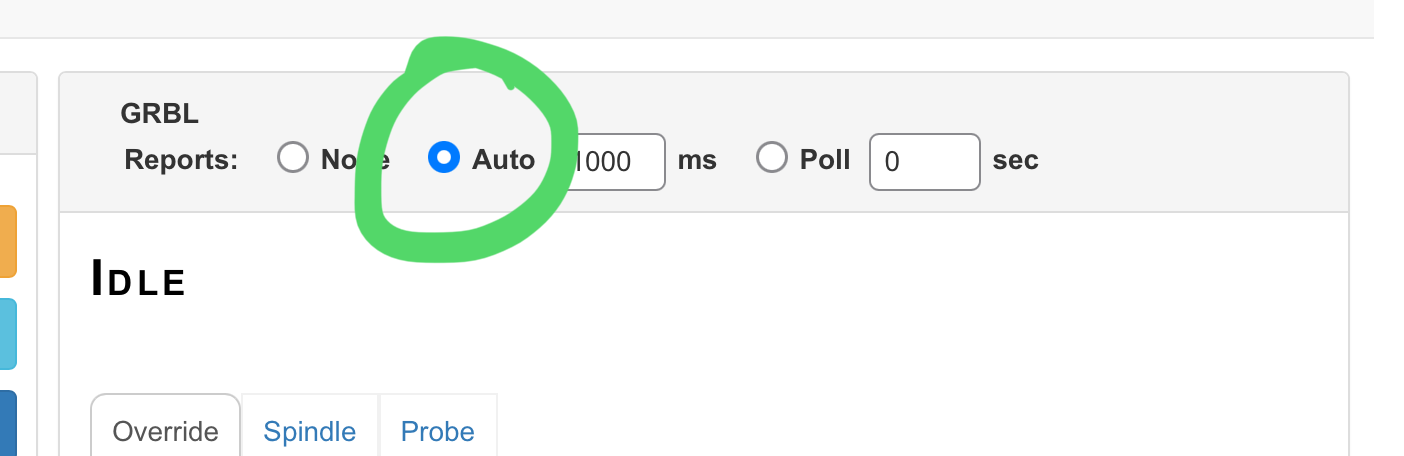Click the "ms" unit label
The image size is (1404, 456).
(x=697, y=159)
